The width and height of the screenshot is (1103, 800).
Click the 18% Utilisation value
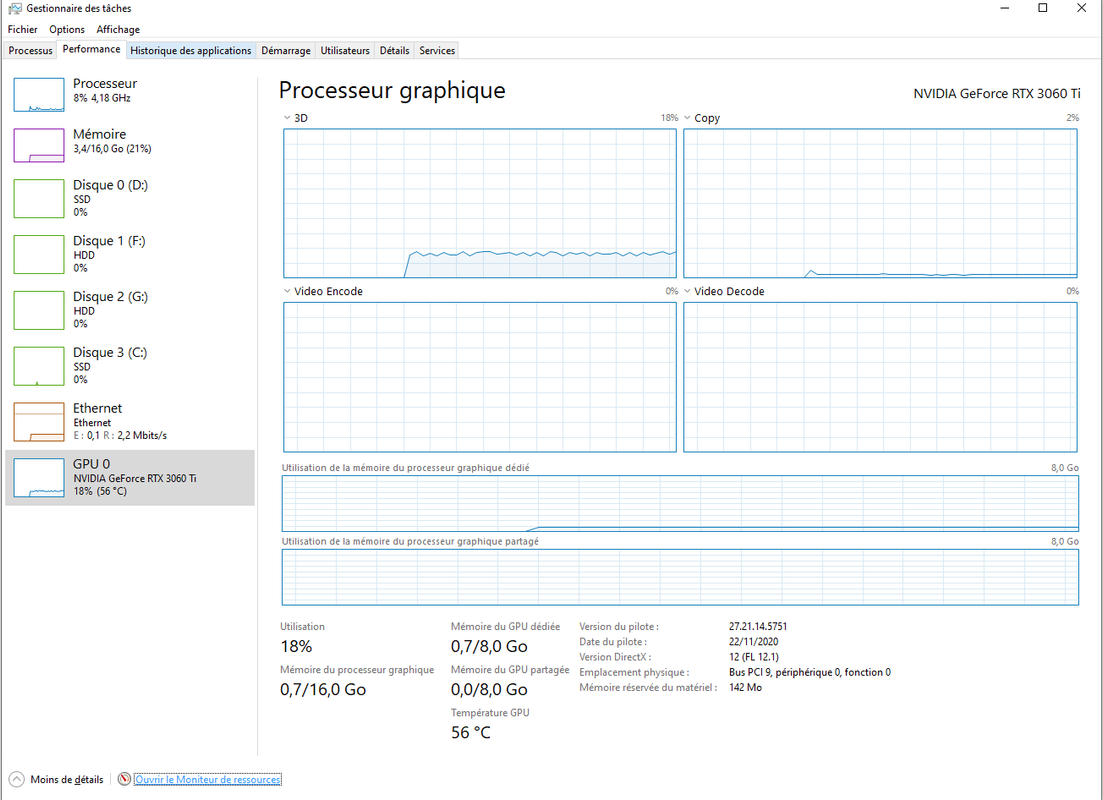pyautogui.click(x=296, y=646)
